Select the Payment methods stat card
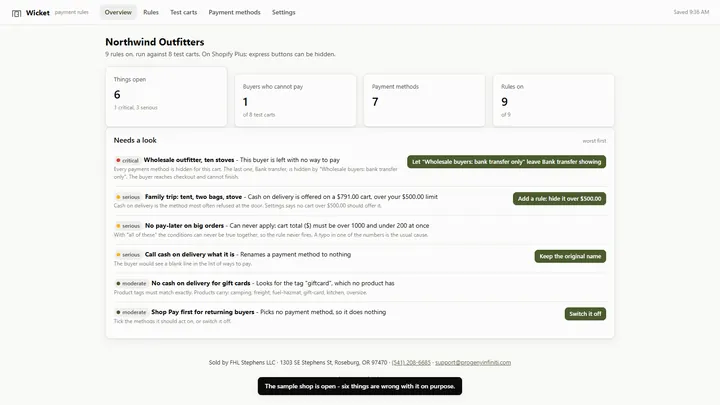 424,100
